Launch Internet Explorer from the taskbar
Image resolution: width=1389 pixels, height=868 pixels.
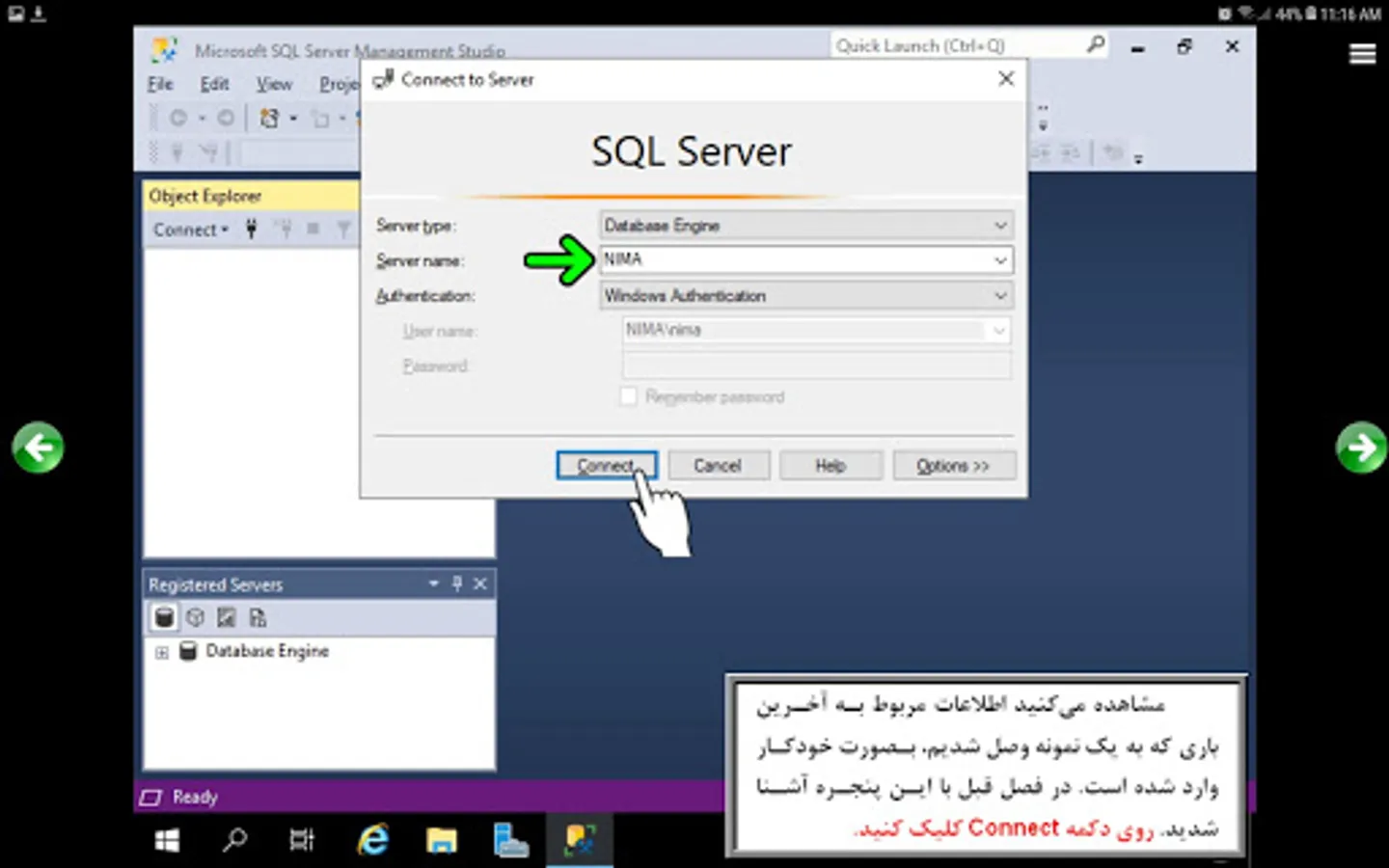pyautogui.click(x=372, y=840)
